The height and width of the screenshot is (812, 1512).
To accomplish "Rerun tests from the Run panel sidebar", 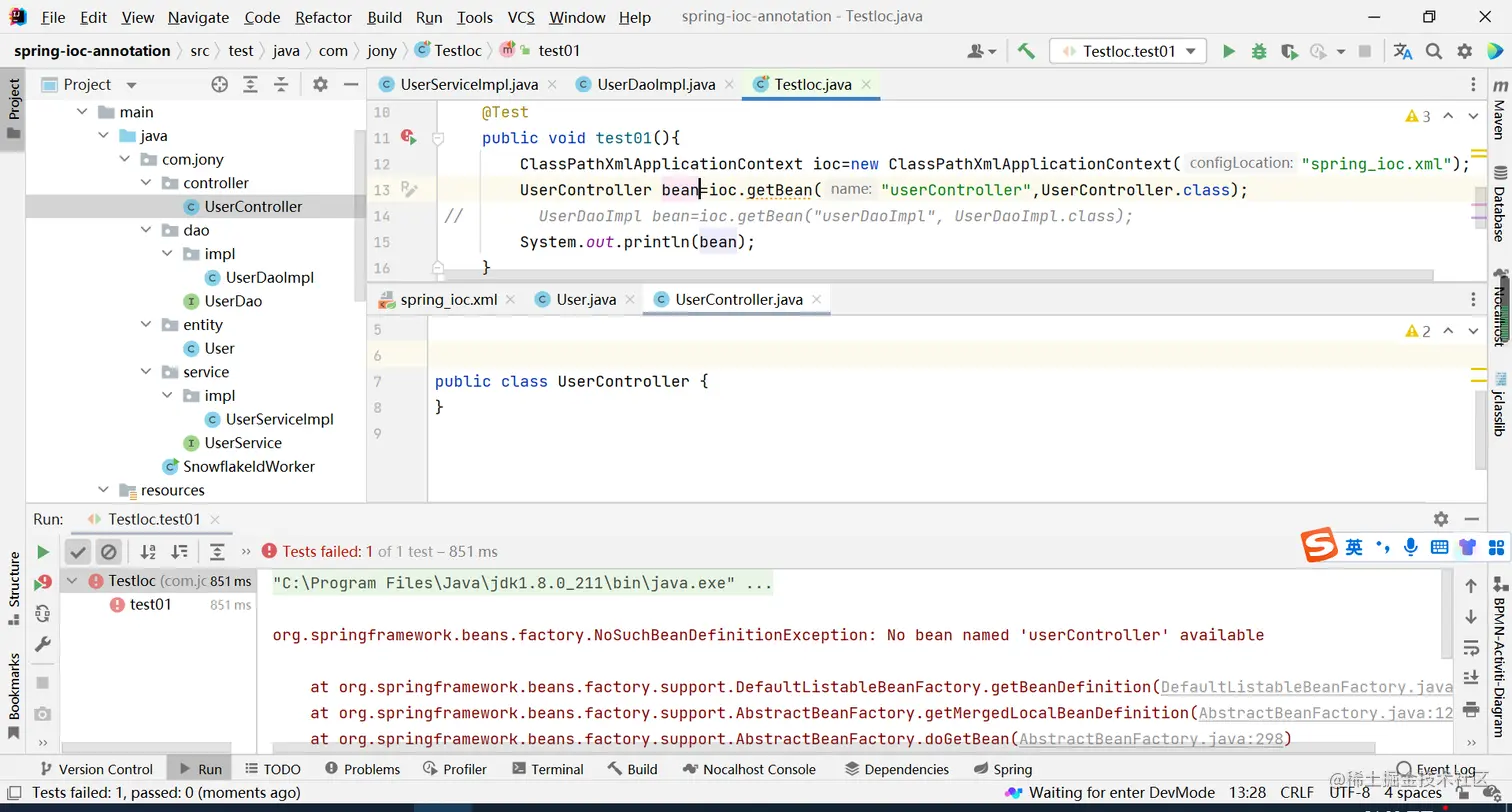I will [x=43, y=552].
